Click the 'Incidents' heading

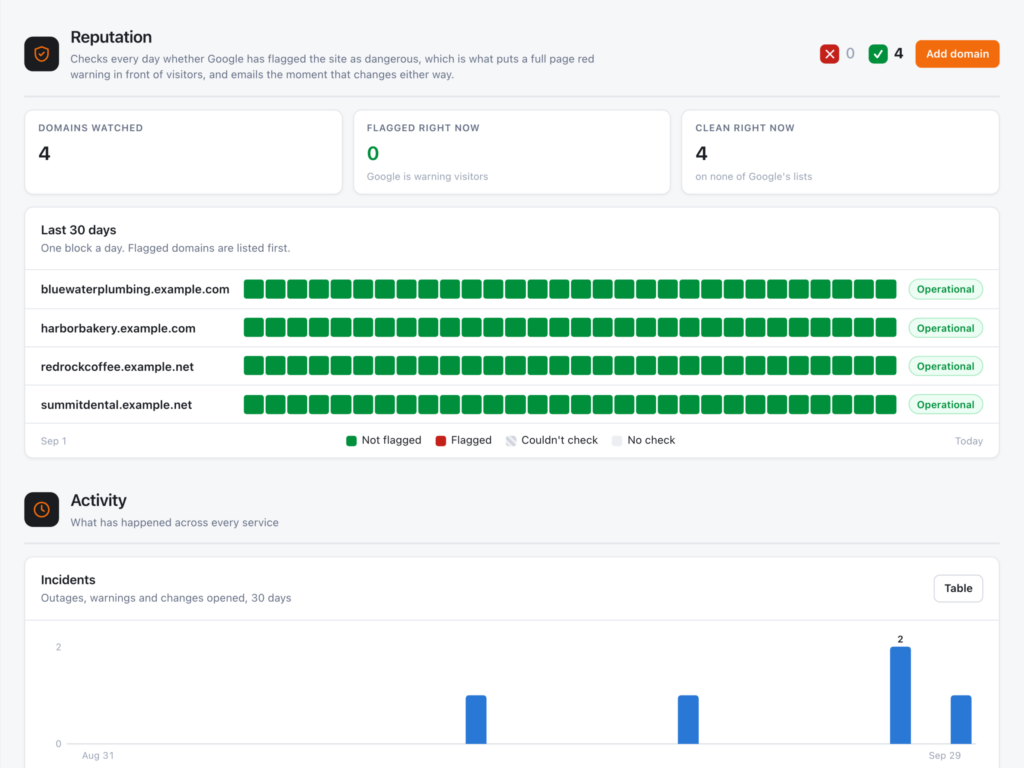coord(68,580)
